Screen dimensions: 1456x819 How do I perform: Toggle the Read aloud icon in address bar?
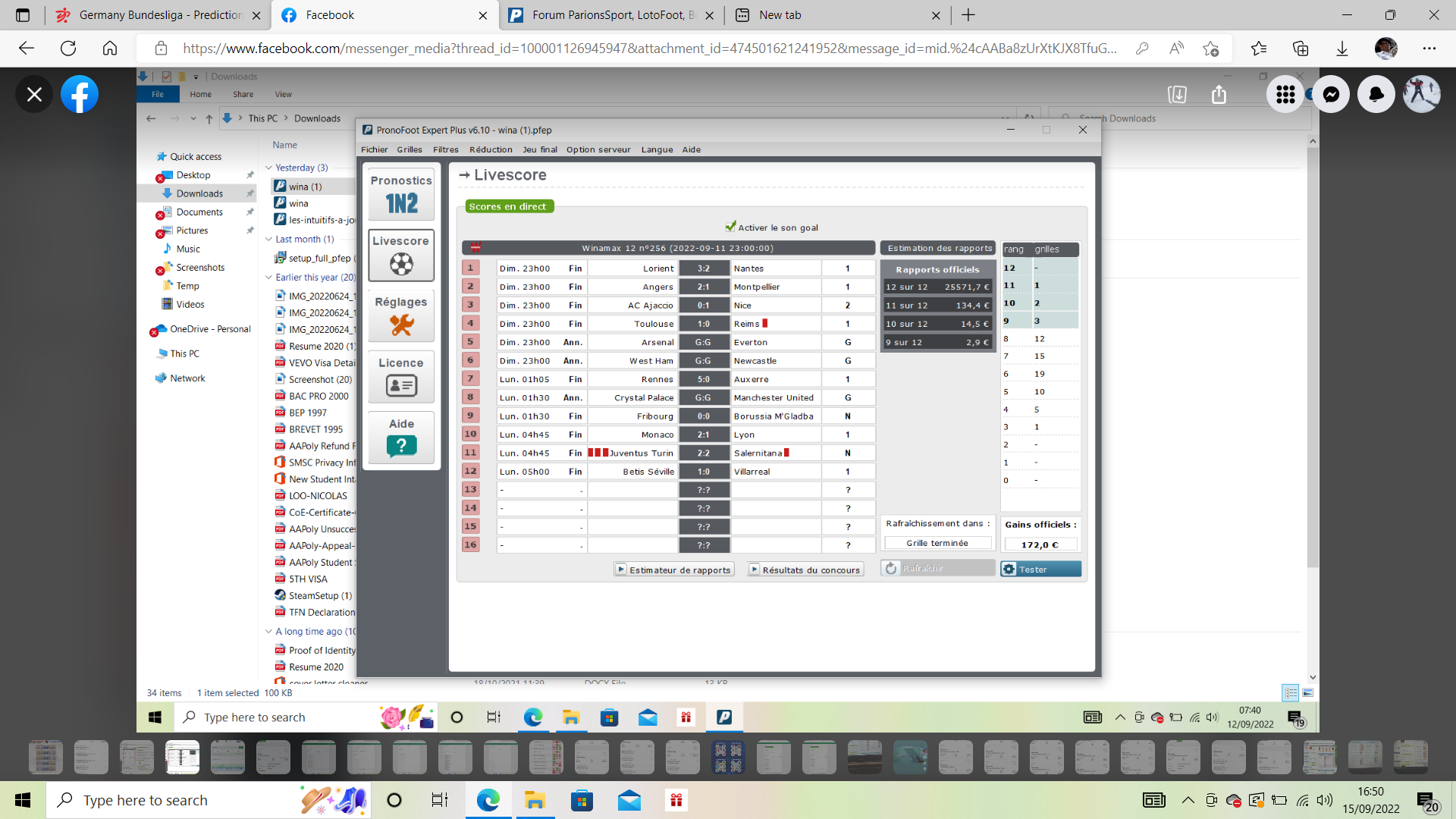[x=1176, y=49]
